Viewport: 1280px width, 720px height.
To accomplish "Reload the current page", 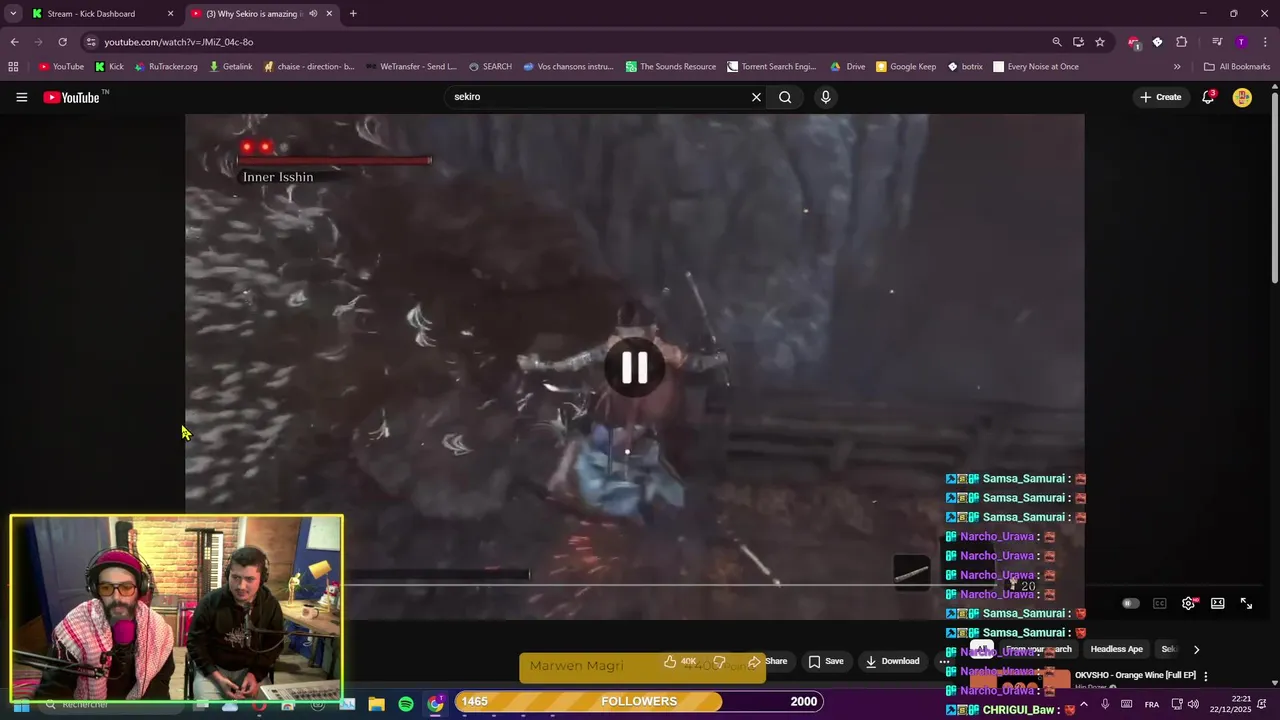I will point(62,42).
